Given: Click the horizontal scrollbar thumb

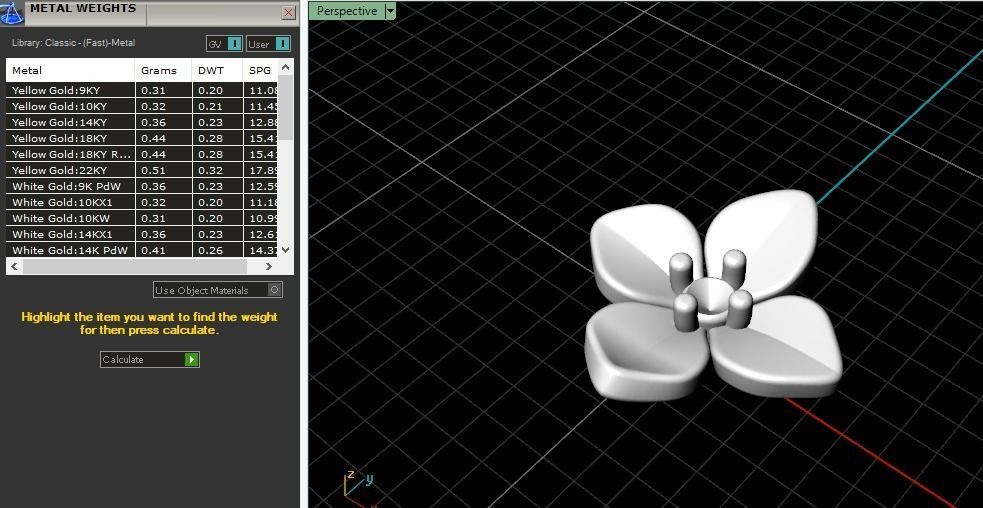Looking at the screenshot, I should [135, 267].
